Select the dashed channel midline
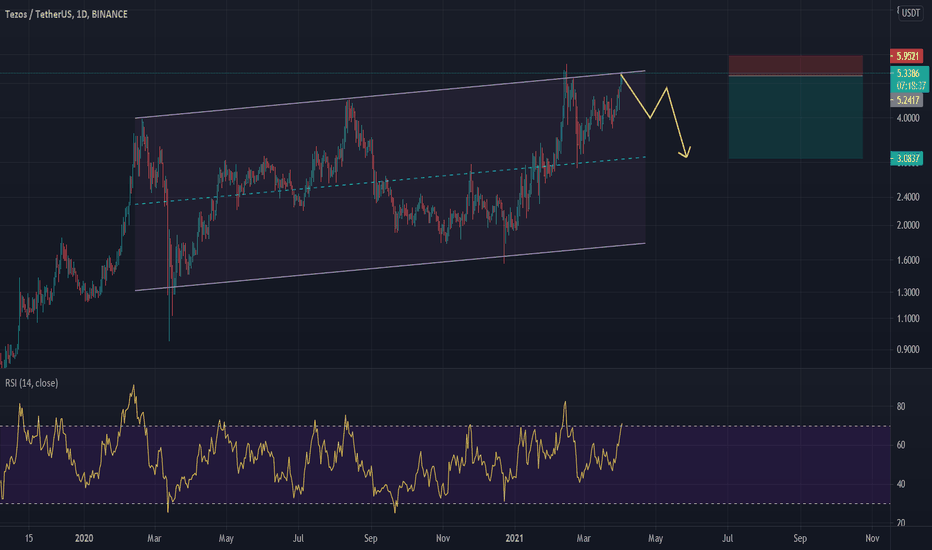This screenshot has width=932, height=550. 390,181
